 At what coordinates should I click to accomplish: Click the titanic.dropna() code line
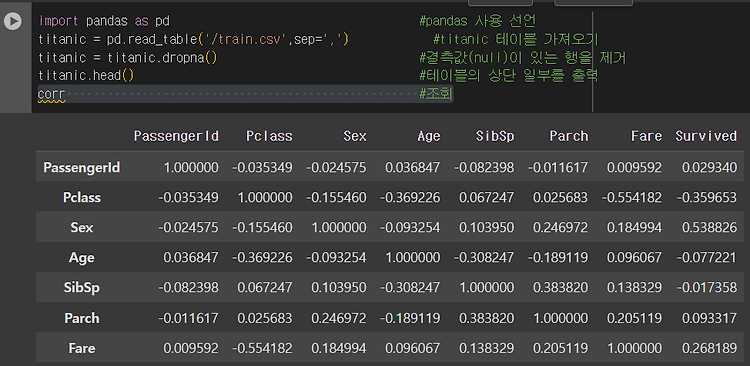[128, 58]
